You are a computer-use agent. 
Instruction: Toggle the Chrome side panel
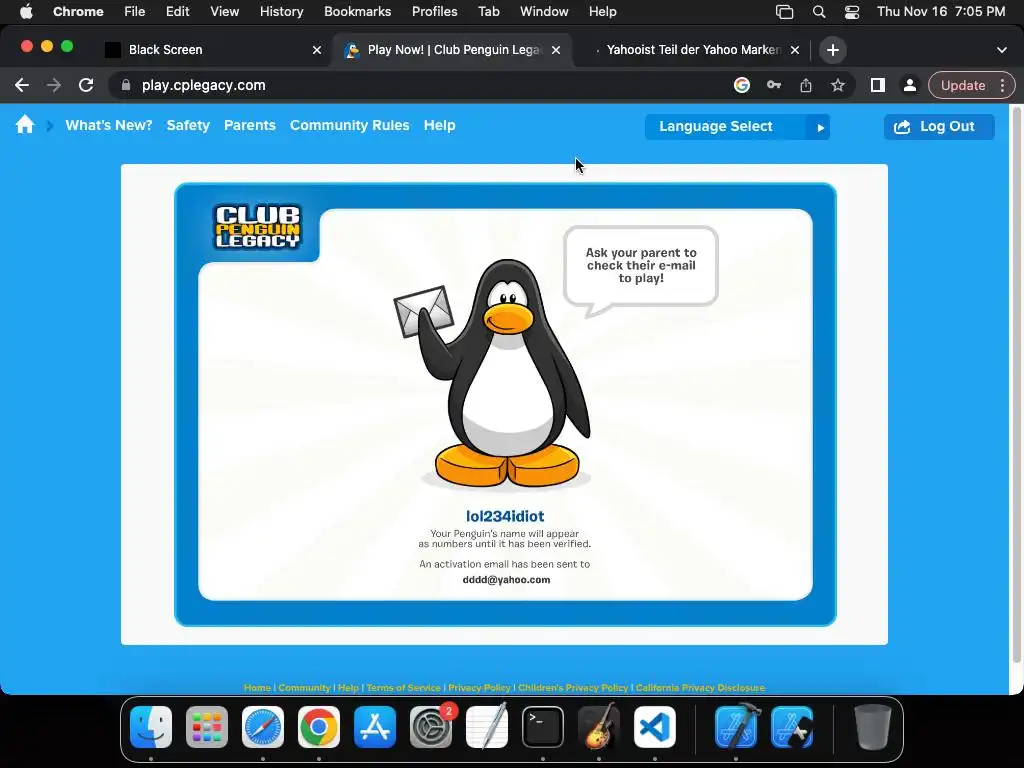[x=878, y=86]
